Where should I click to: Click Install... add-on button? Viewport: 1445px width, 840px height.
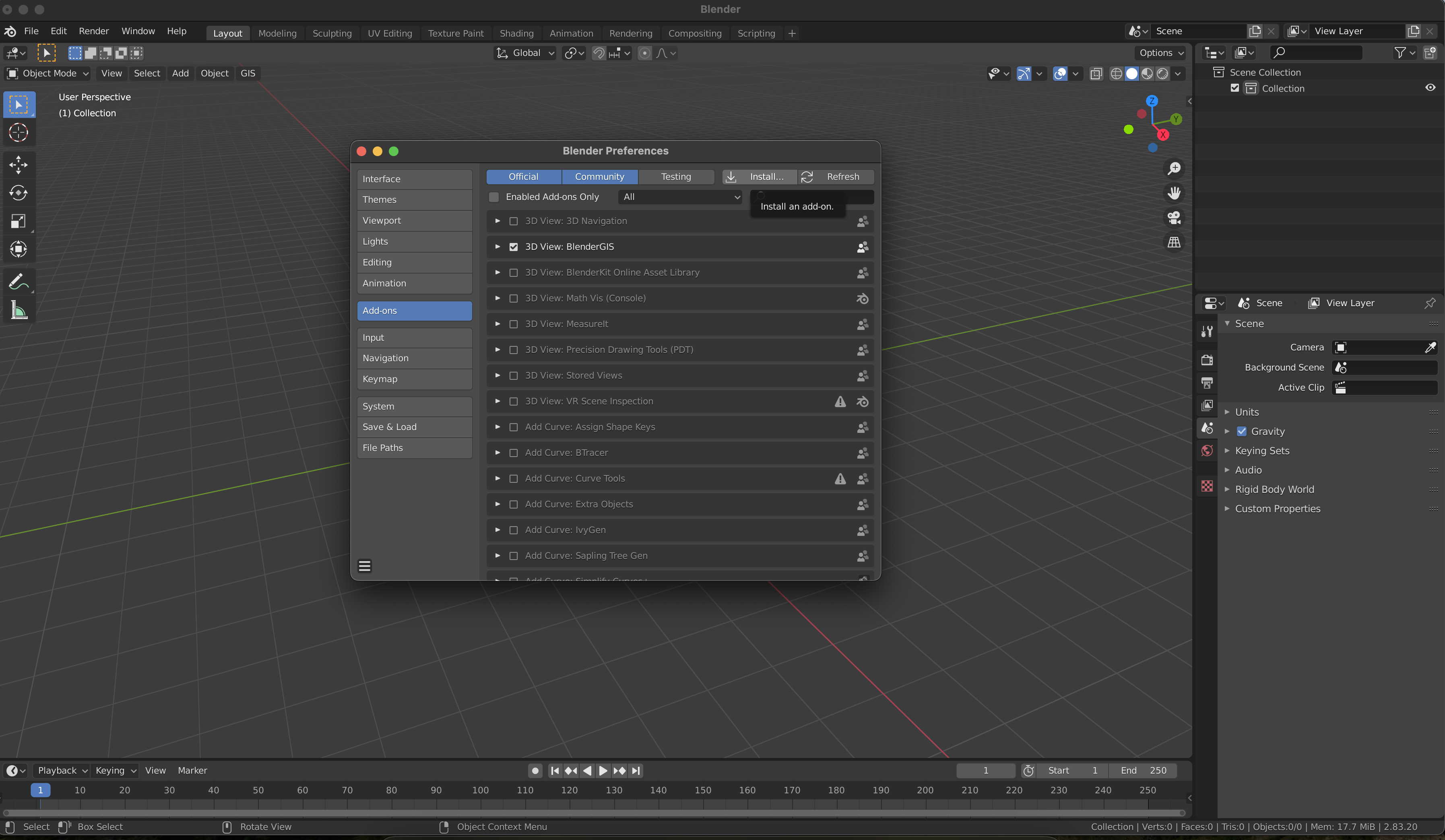(759, 177)
